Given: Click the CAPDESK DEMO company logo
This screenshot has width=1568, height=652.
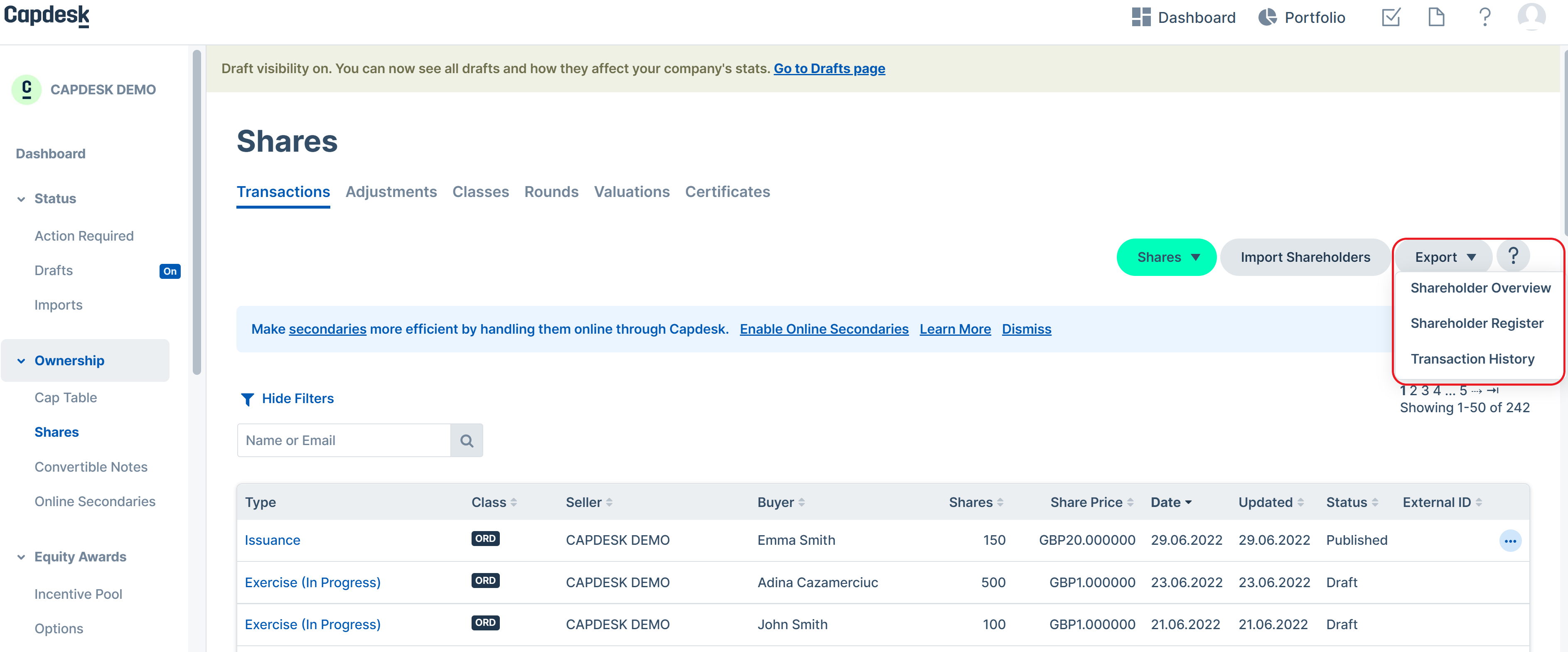Looking at the screenshot, I should tap(26, 89).
